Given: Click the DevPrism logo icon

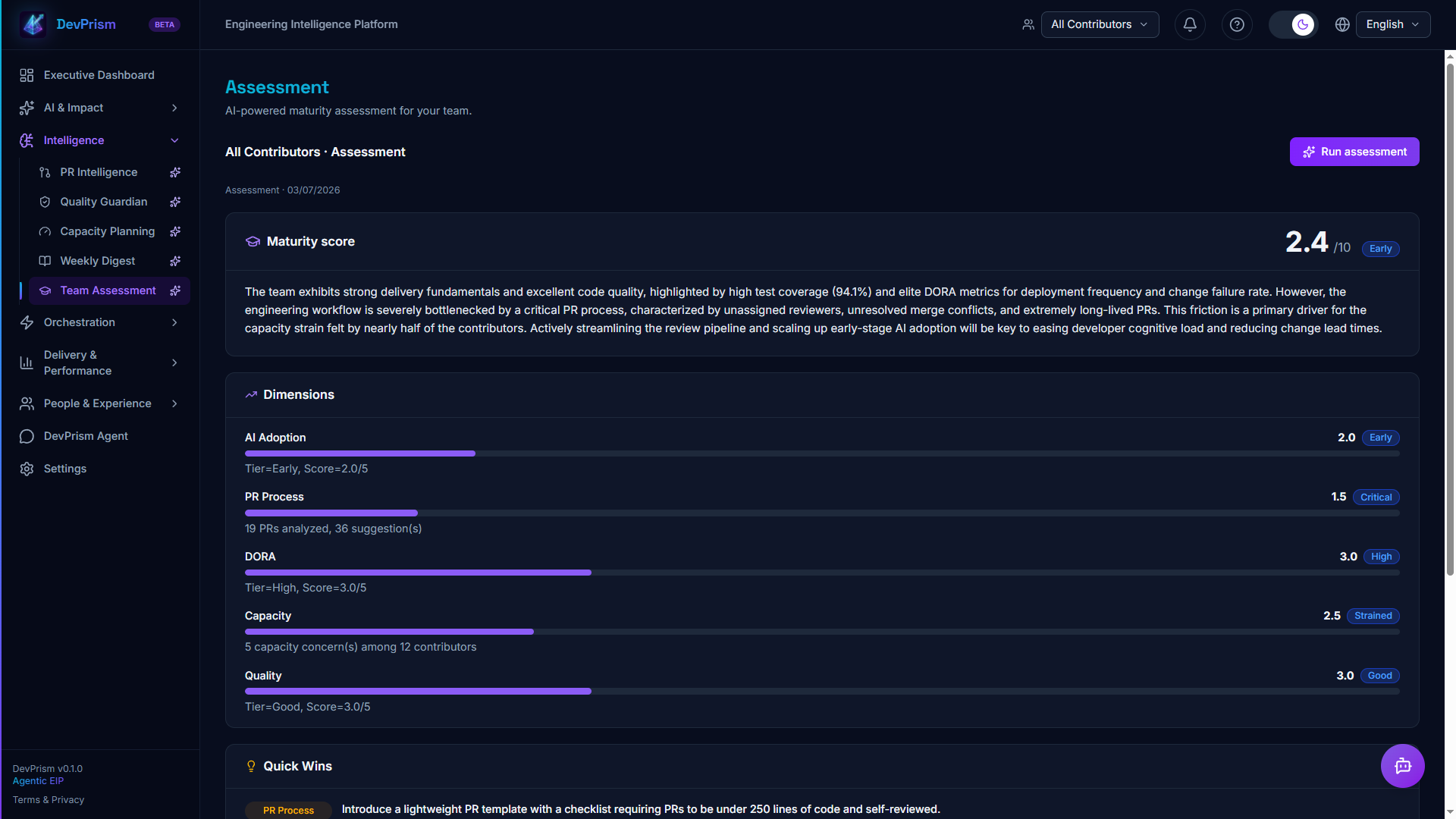Looking at the screenshot, I should point(33,24).
